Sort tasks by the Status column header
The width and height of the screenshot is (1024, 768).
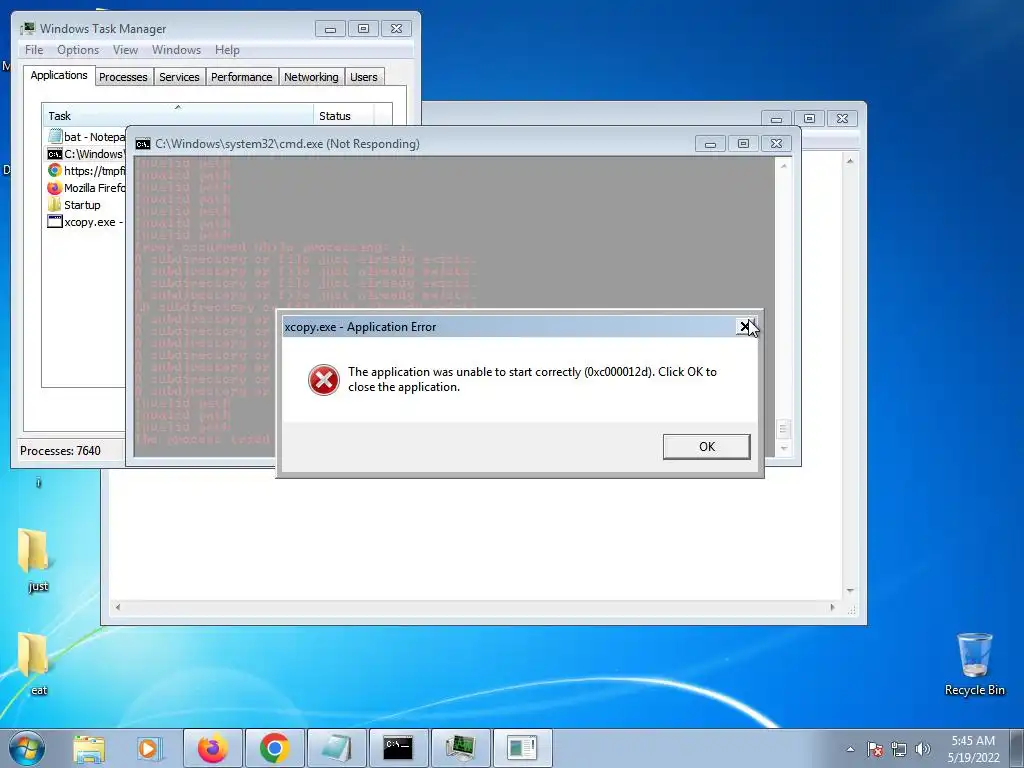tap(344, 116)
